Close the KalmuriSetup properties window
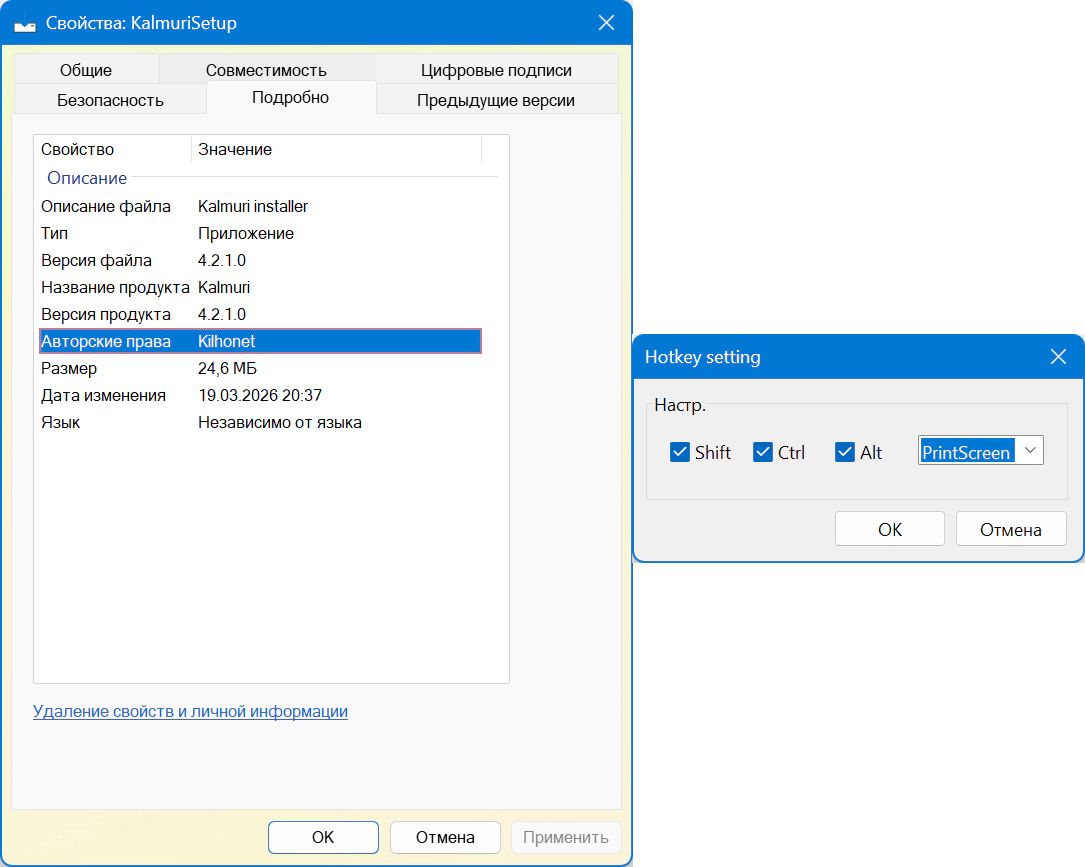This screenshot has width=1085, height=867. (x=606, y=23)
